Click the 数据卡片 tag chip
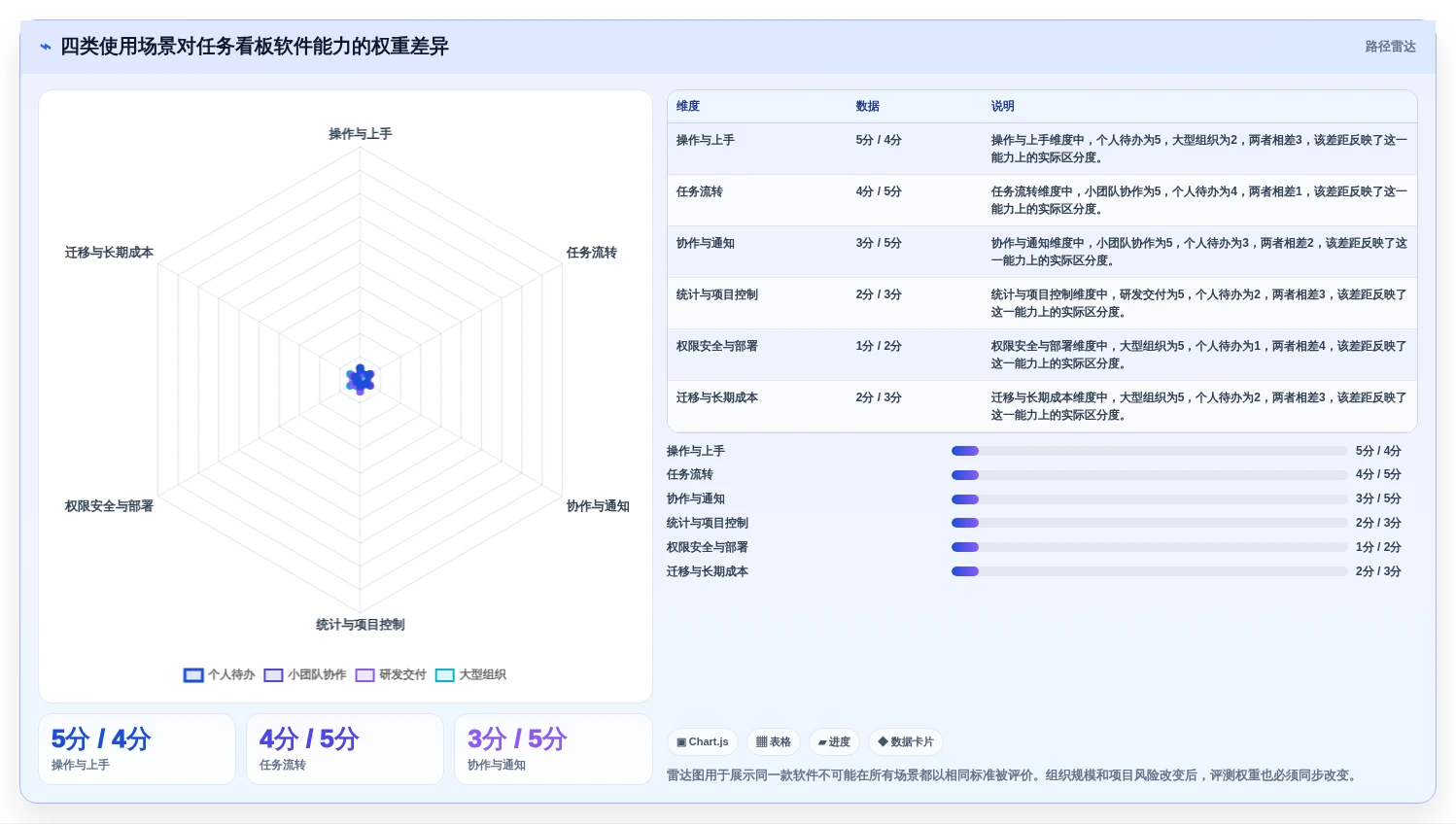Viewport: 1456px width, 824px height. (x=906, y=741)
